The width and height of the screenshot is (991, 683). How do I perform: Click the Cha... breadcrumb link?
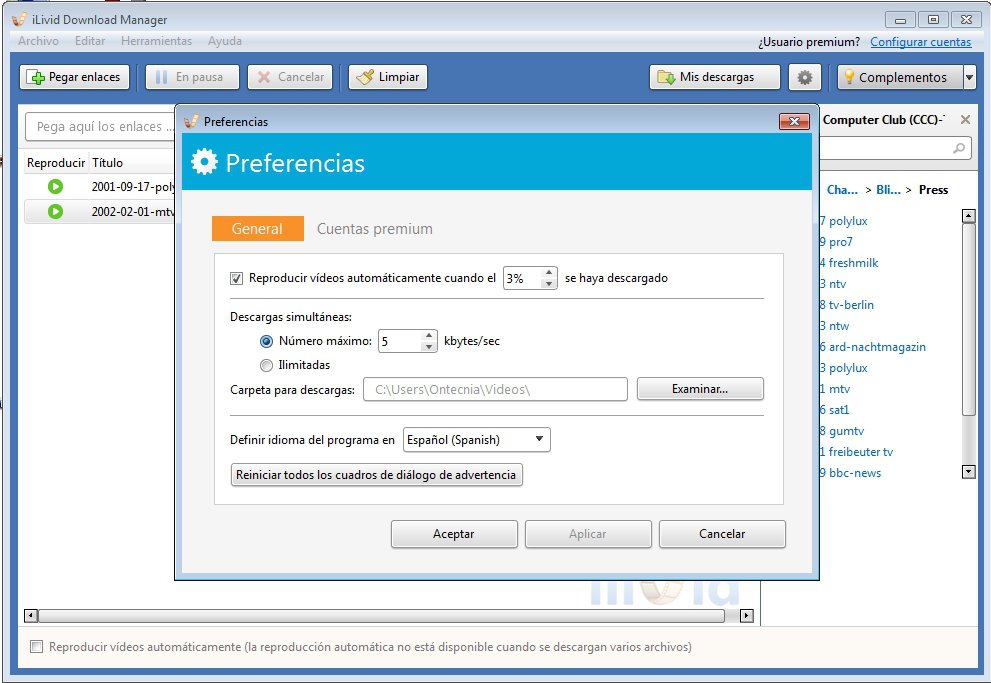point(842,190)
